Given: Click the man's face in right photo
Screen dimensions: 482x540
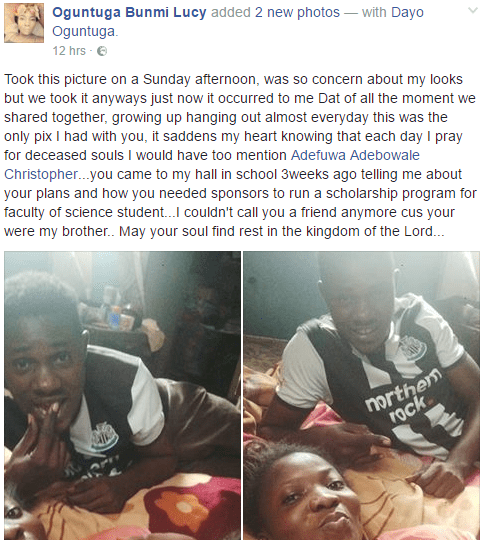Looking at the screenshot, I should (358, 310).
